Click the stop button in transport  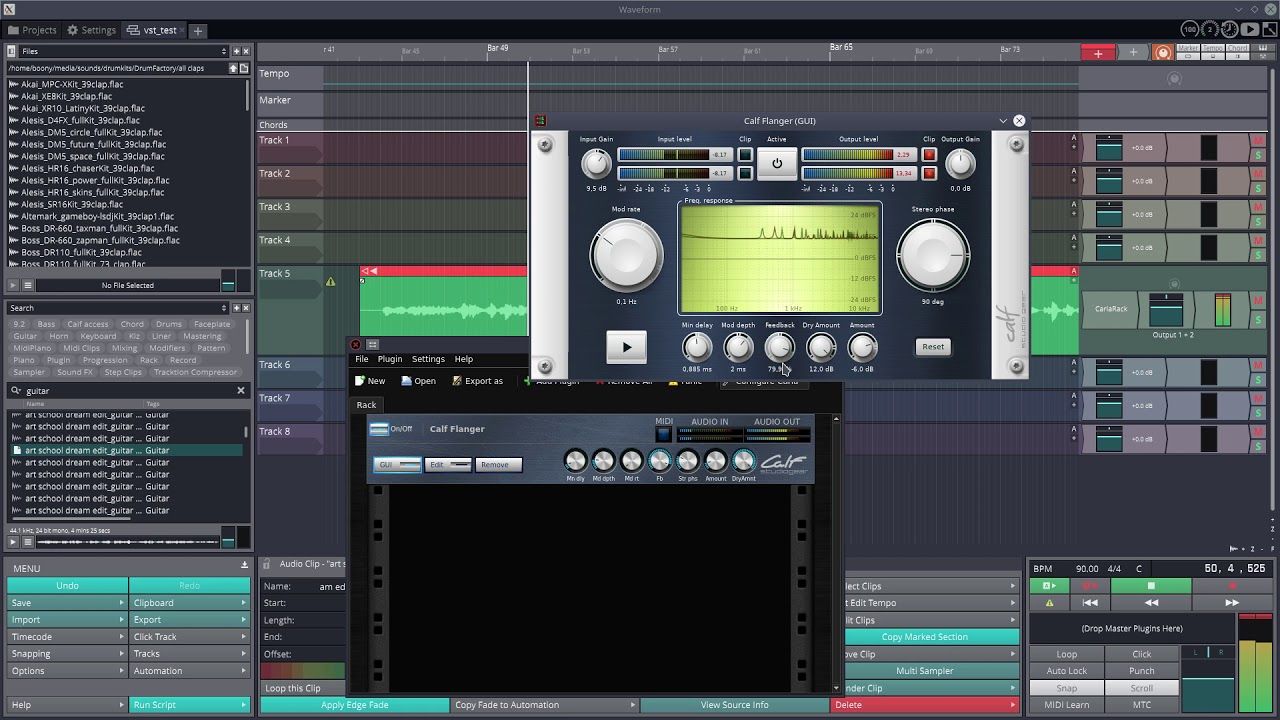(1151, 586)
